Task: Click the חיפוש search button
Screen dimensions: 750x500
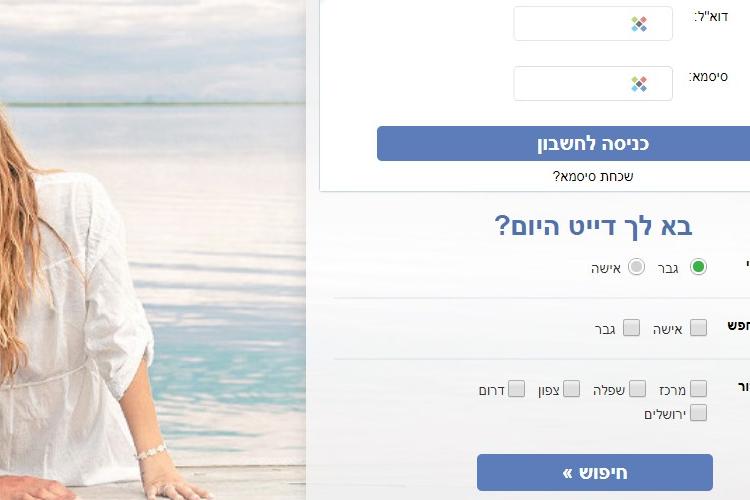Action: point(595,473)
